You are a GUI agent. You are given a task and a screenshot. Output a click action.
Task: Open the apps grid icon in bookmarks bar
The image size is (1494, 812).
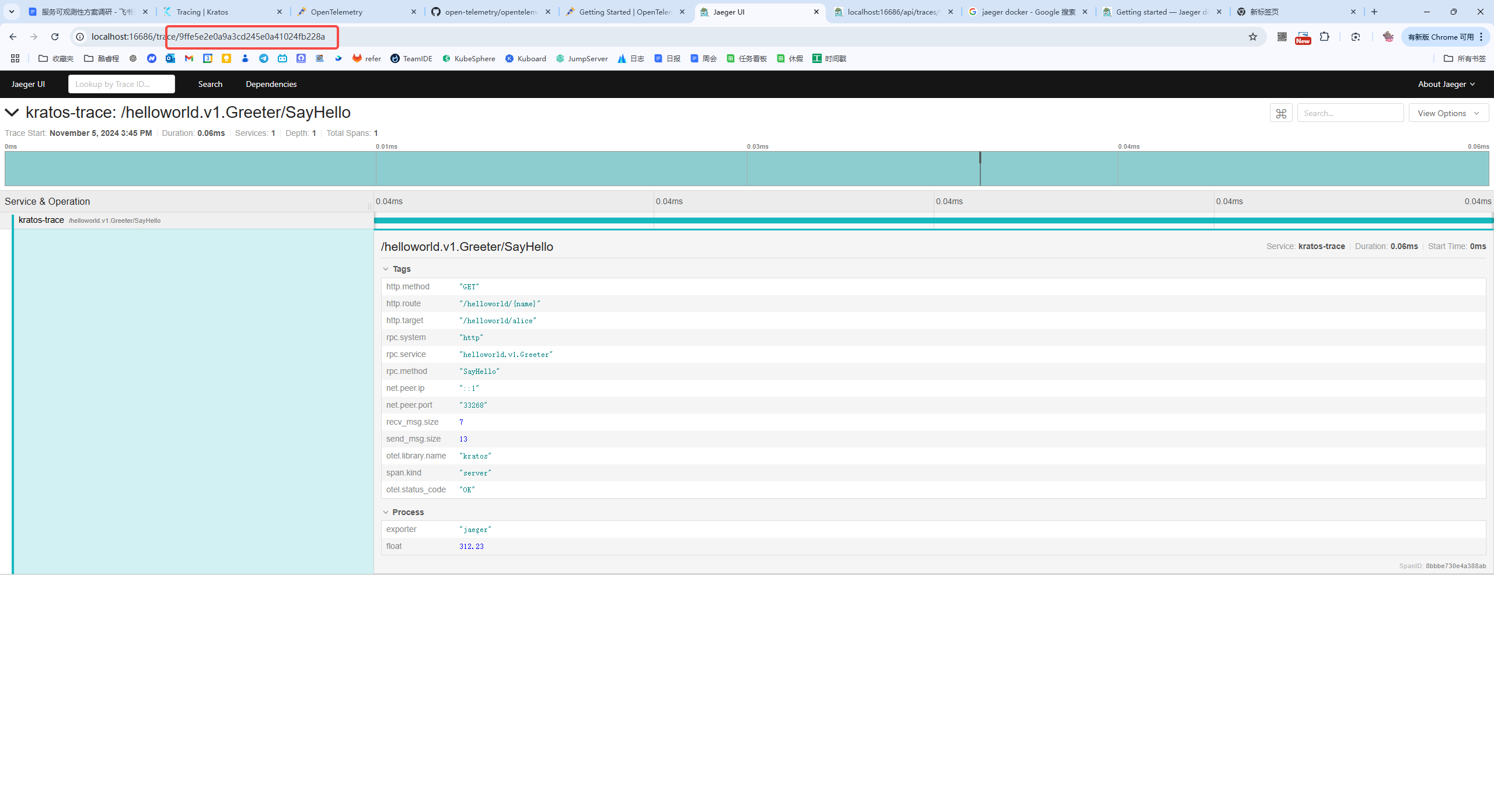(15, 58)
